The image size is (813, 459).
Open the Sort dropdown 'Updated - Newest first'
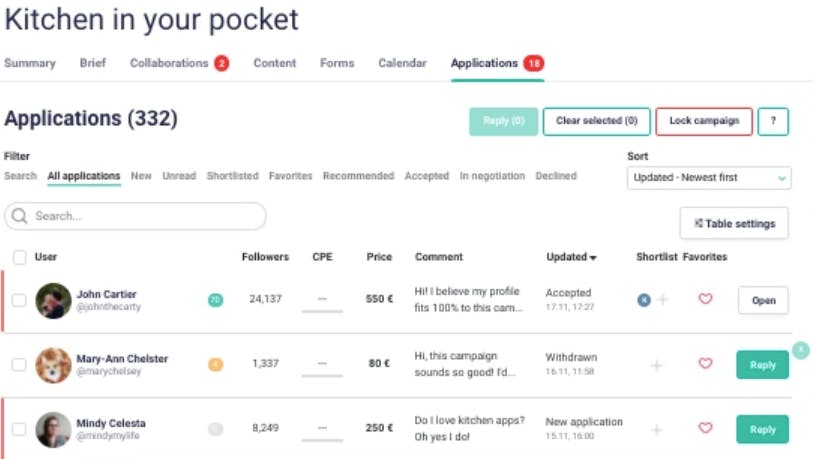pos(709,178)
